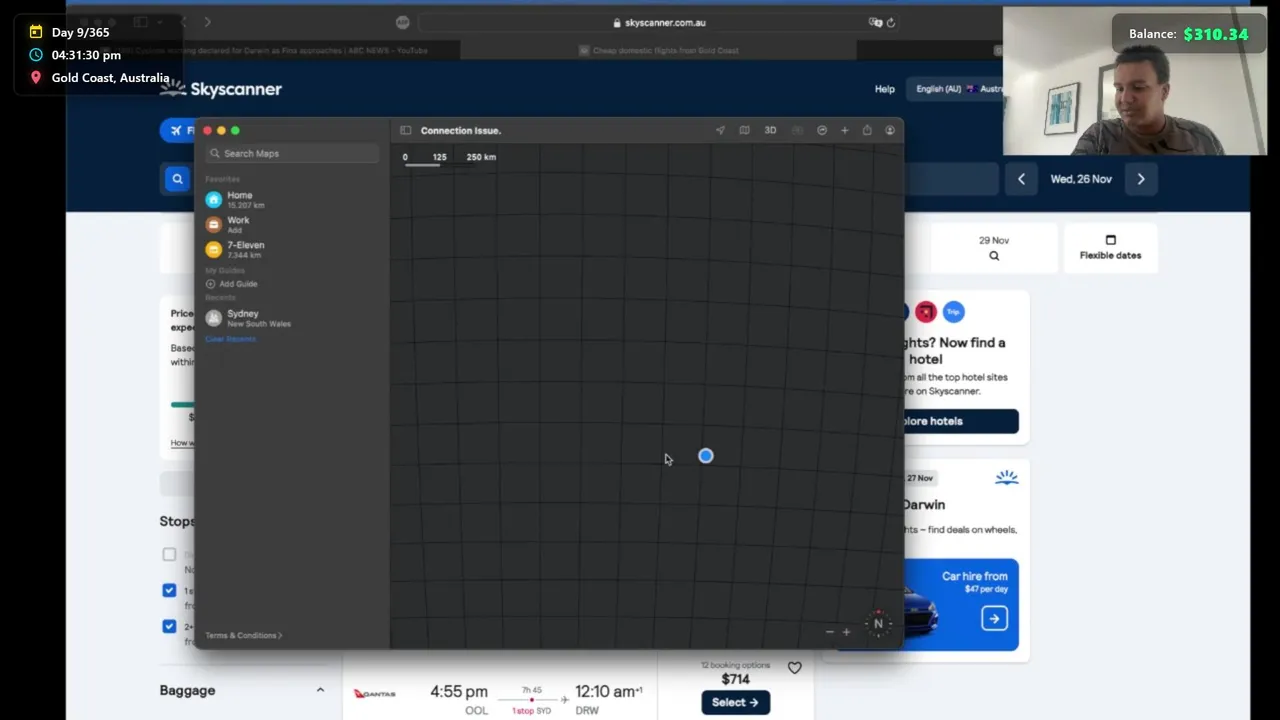Toggle the 1 stop checkbox
The width and height of the screenshot is (1280, 720).
169,590
